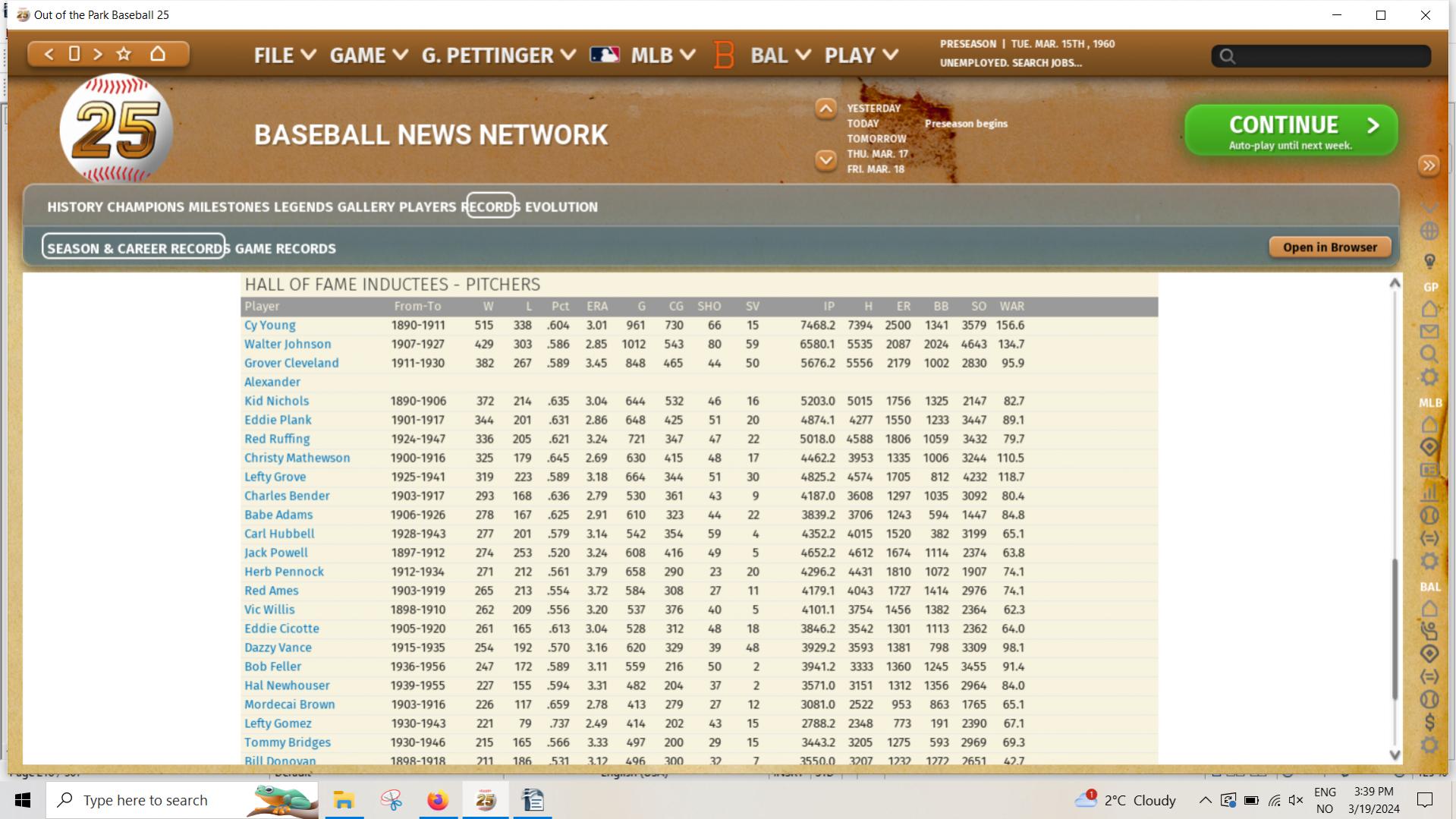The image size is (1456, 819).
Task: Open Walter Johnson's player link
Action: click(x=288, y=345)
